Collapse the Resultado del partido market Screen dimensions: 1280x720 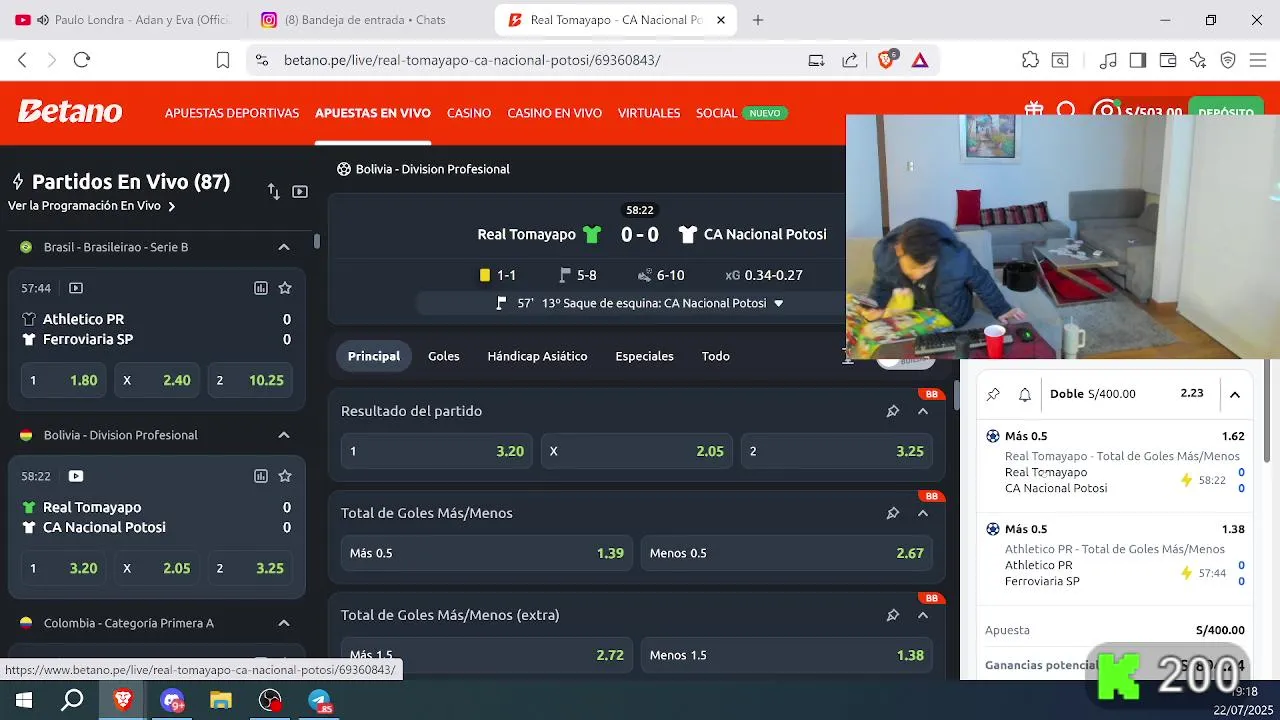tap(923, 411)
